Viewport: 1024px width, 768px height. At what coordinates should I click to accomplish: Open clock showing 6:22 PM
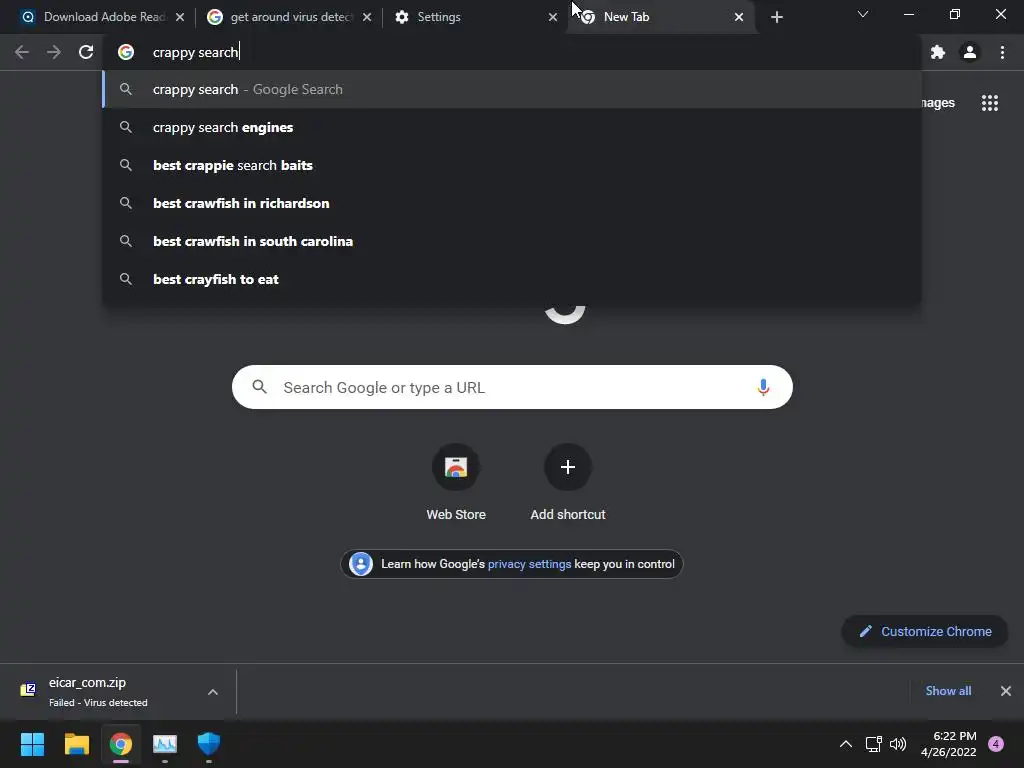tap(948, 744)
